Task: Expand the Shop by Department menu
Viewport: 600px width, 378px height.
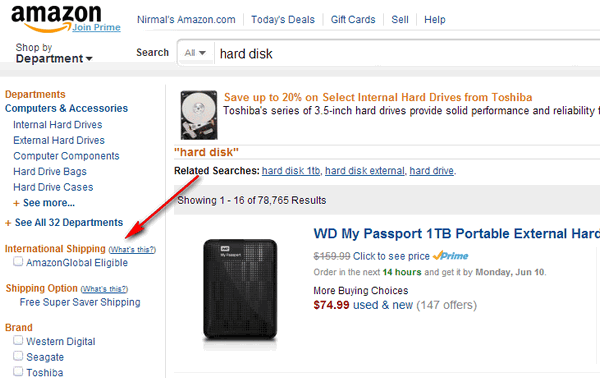Action: click(x=54, y=53)
